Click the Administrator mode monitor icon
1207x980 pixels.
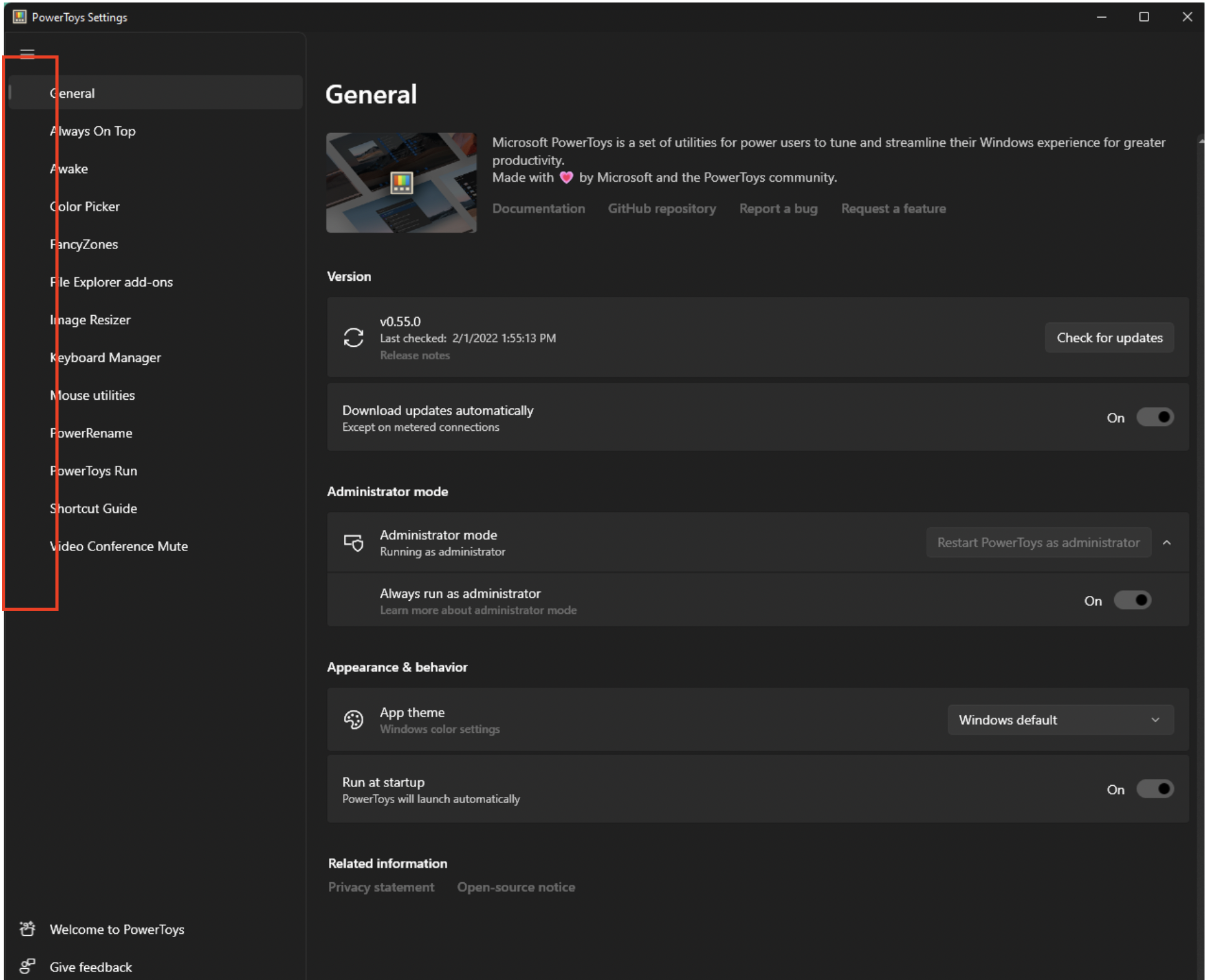353,542
